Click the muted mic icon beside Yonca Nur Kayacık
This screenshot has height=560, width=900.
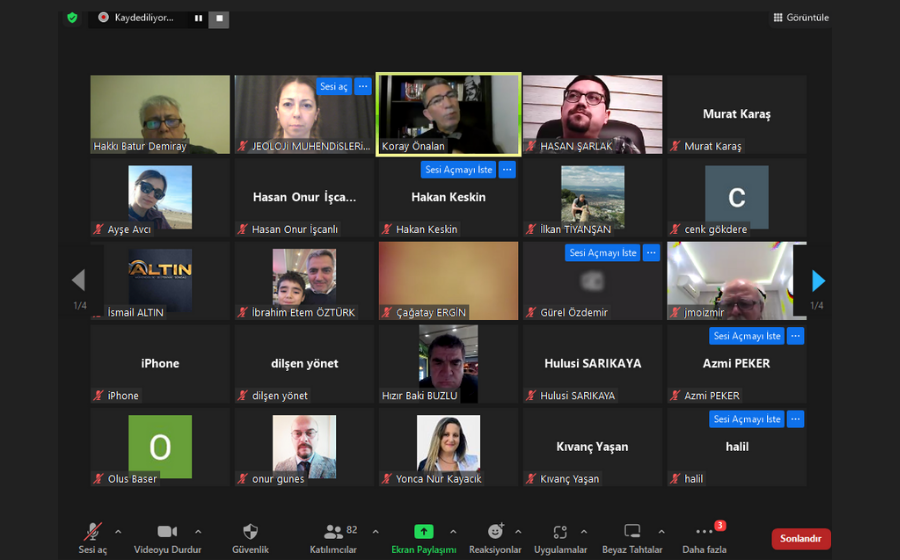click(387, 479)
